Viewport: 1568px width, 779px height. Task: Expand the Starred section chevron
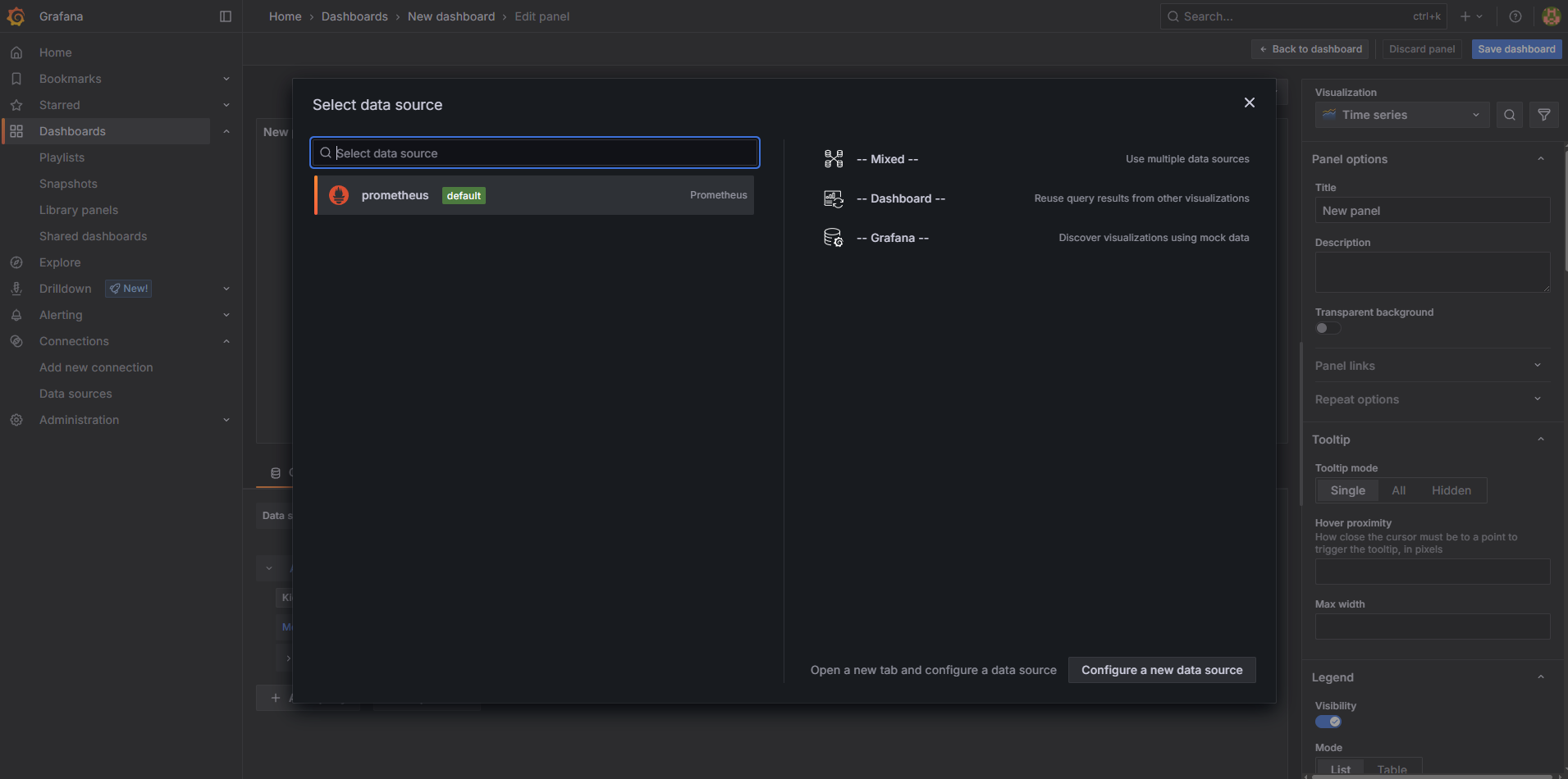click(x=226, y=105)
